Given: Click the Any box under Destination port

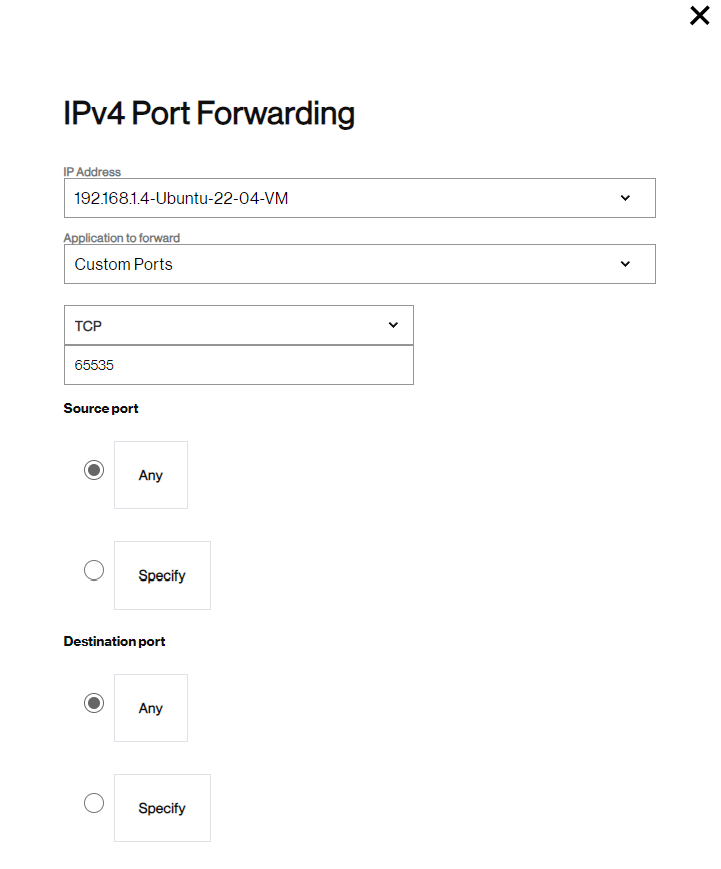Looking at the screenshot, I should click(x=151, y=708).
